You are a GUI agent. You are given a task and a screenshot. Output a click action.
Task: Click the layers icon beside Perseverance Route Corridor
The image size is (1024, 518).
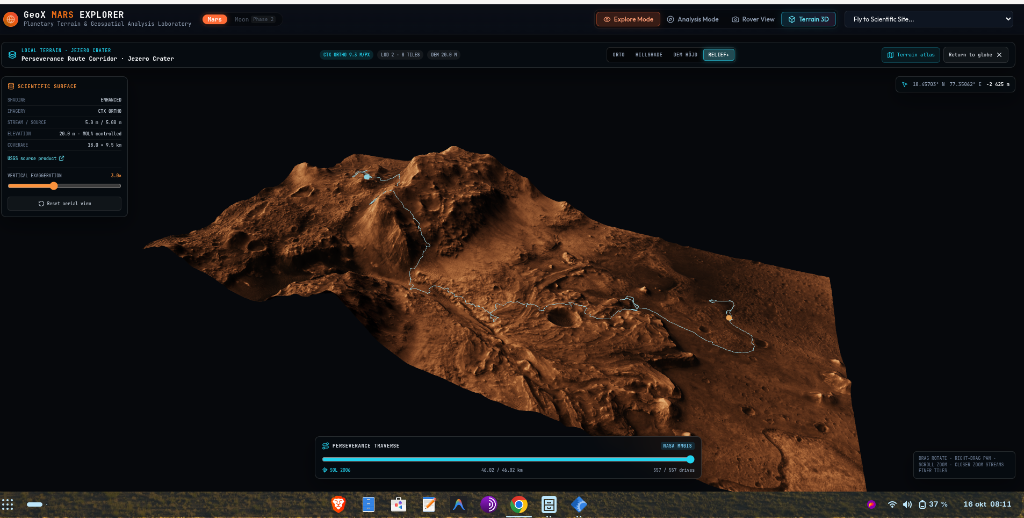12,55
